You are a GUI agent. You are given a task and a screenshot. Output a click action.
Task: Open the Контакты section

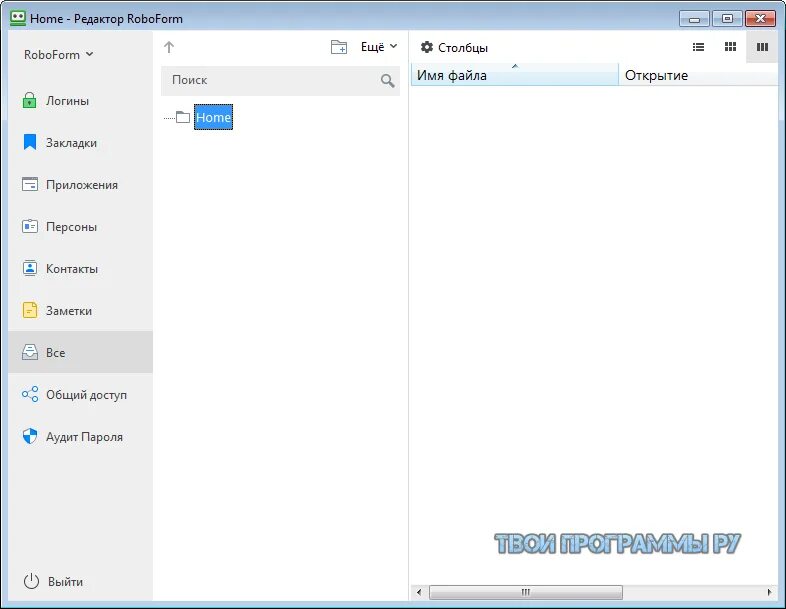80,269
